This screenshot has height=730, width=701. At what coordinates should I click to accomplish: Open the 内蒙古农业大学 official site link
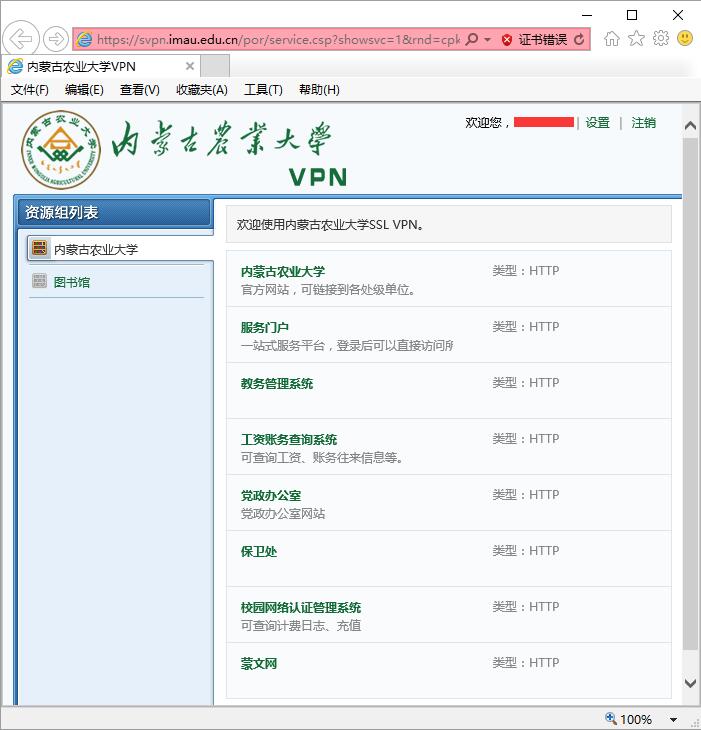[x=283, y=272]
